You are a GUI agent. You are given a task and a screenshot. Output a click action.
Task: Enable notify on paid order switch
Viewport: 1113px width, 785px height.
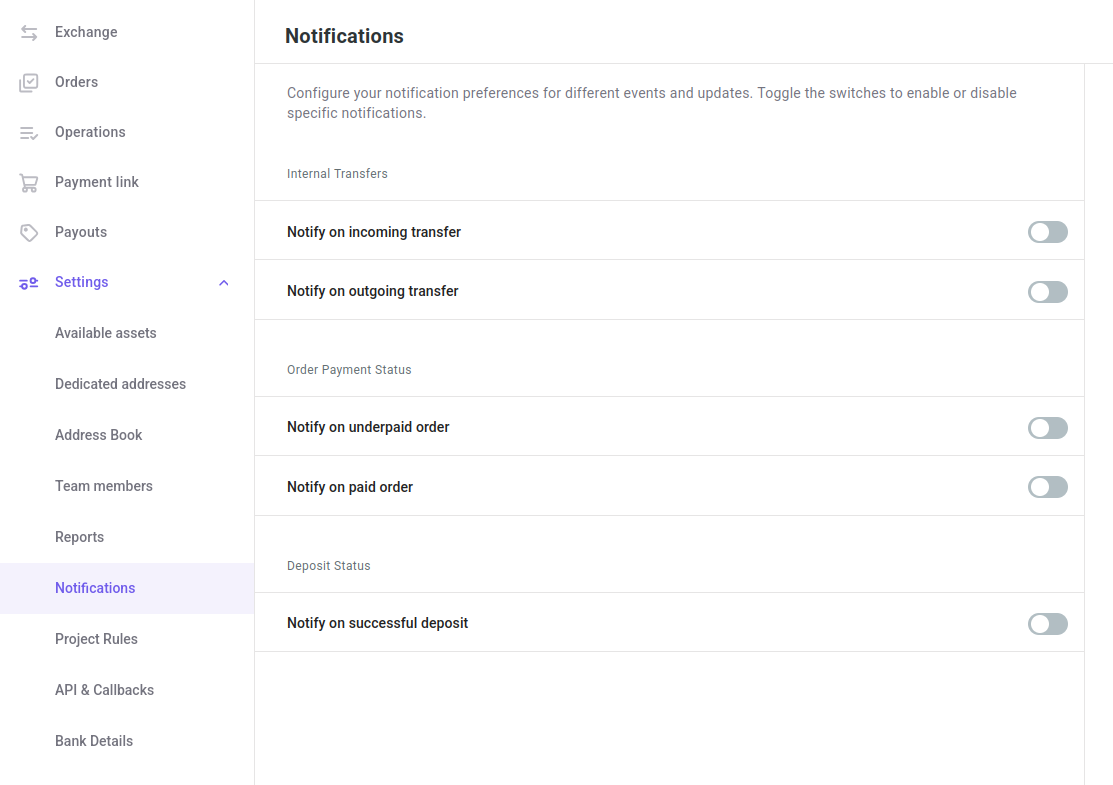(x=1047, y=487)
